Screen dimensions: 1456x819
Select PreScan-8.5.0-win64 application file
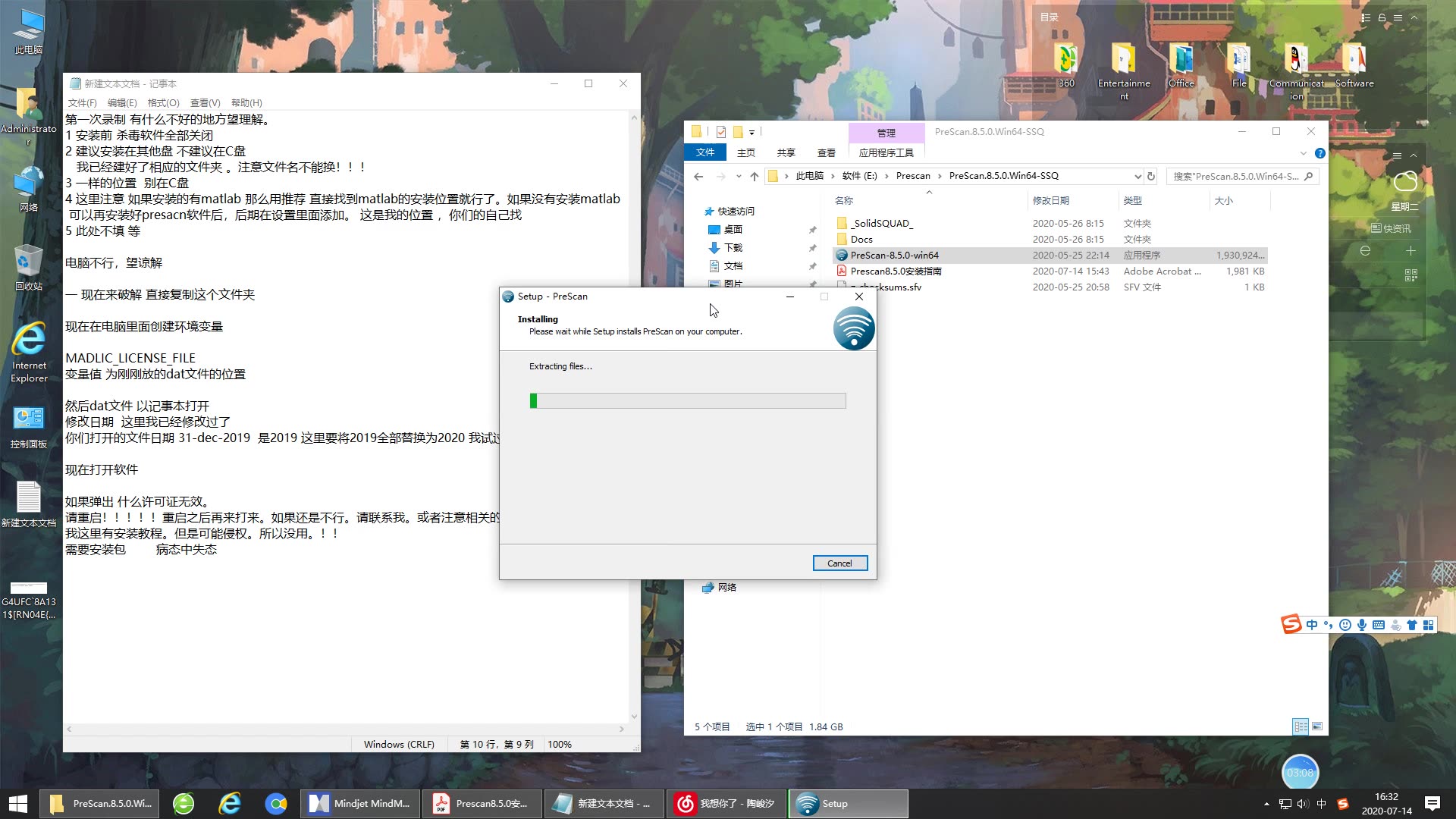(x=1050, y=256)
